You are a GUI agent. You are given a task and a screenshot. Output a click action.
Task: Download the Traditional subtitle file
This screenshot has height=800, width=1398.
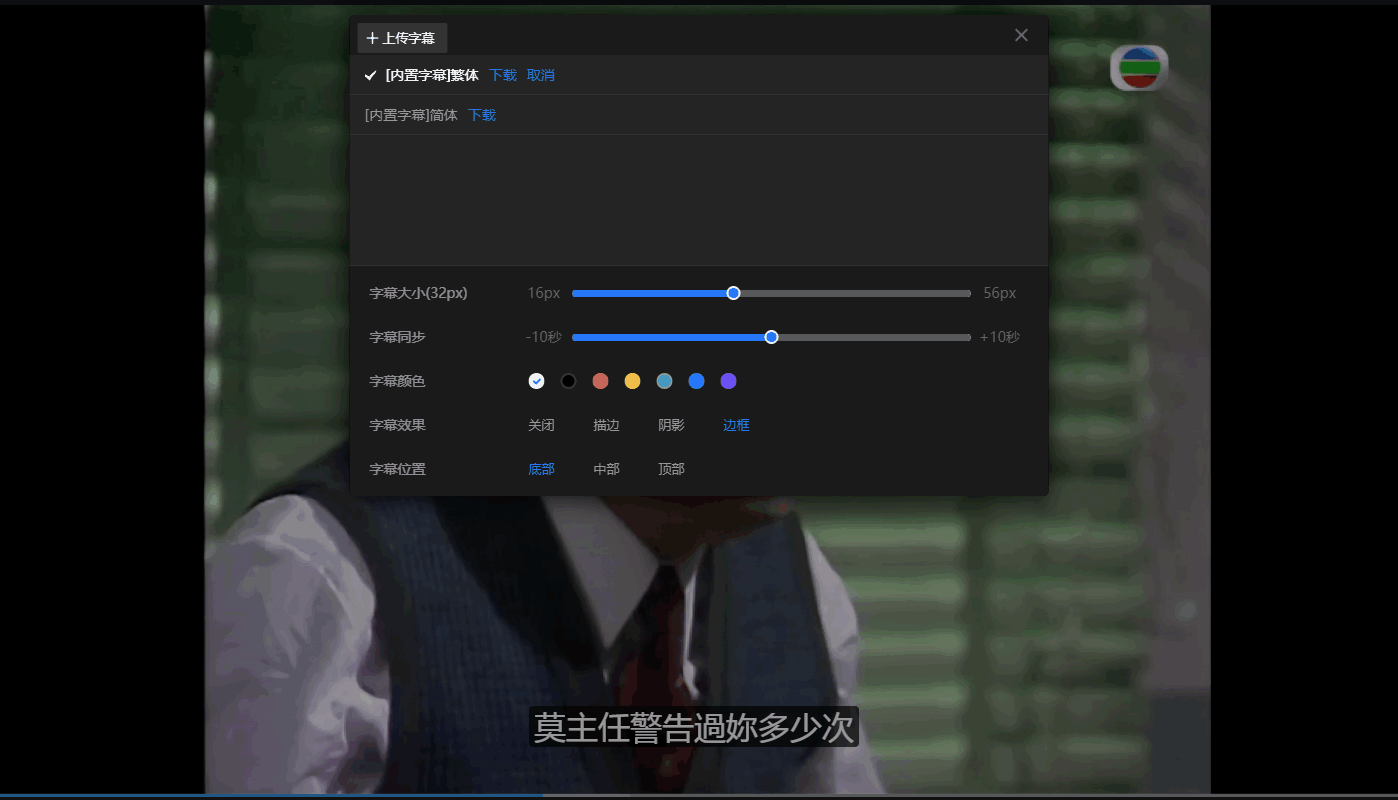click(x=503, y=75)
